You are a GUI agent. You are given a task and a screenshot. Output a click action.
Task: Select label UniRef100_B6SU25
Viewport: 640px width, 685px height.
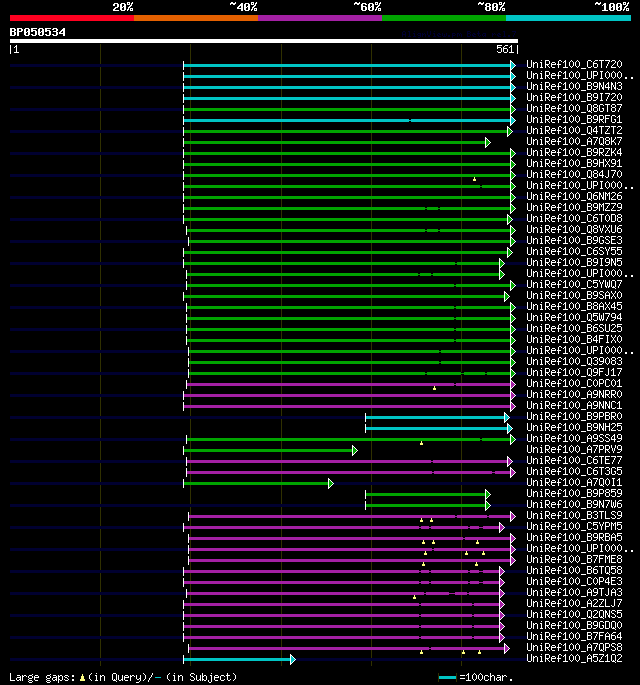tap(574, 329)
